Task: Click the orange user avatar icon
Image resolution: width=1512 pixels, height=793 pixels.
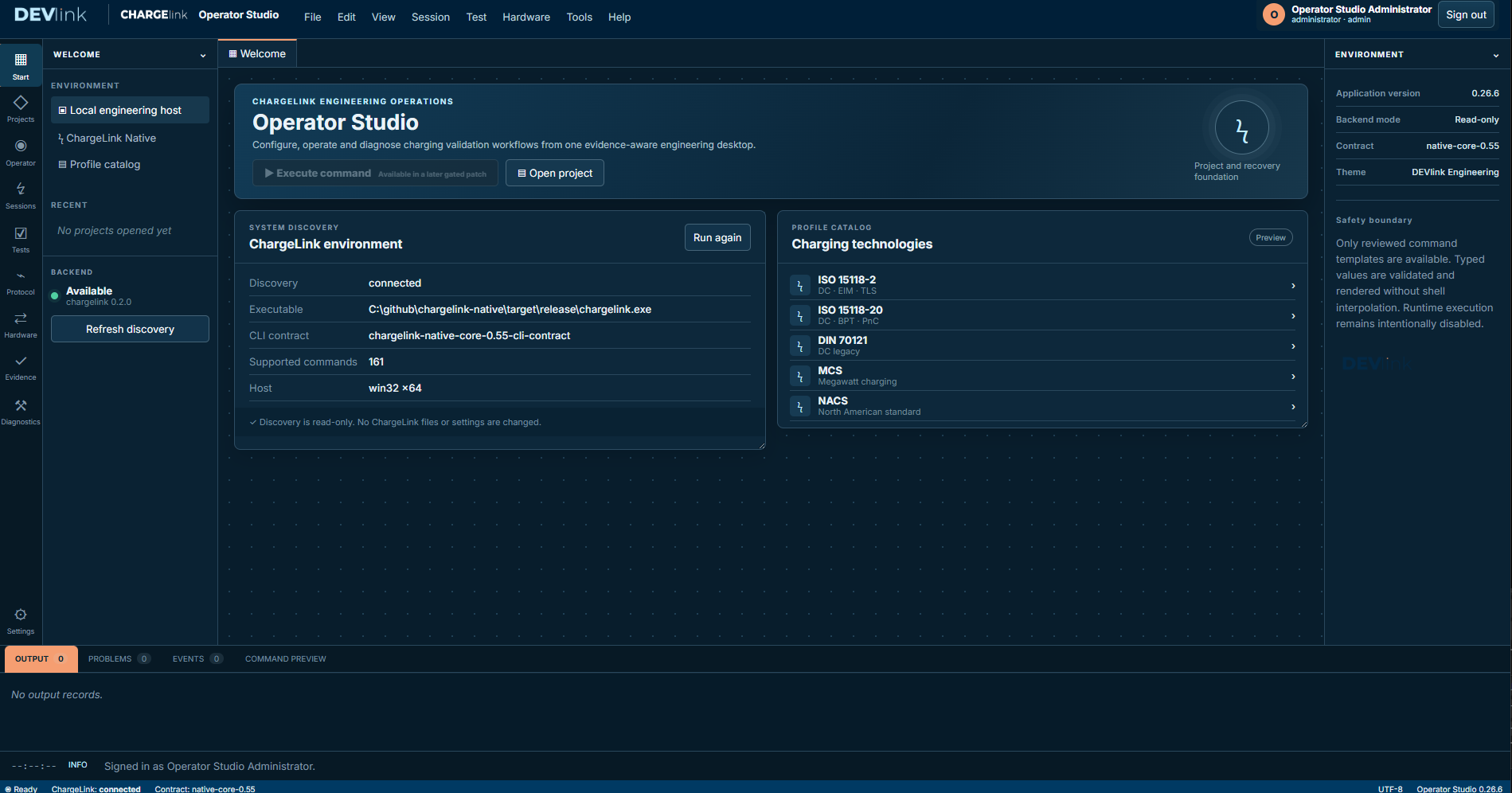Action: tap(1274, 14)
